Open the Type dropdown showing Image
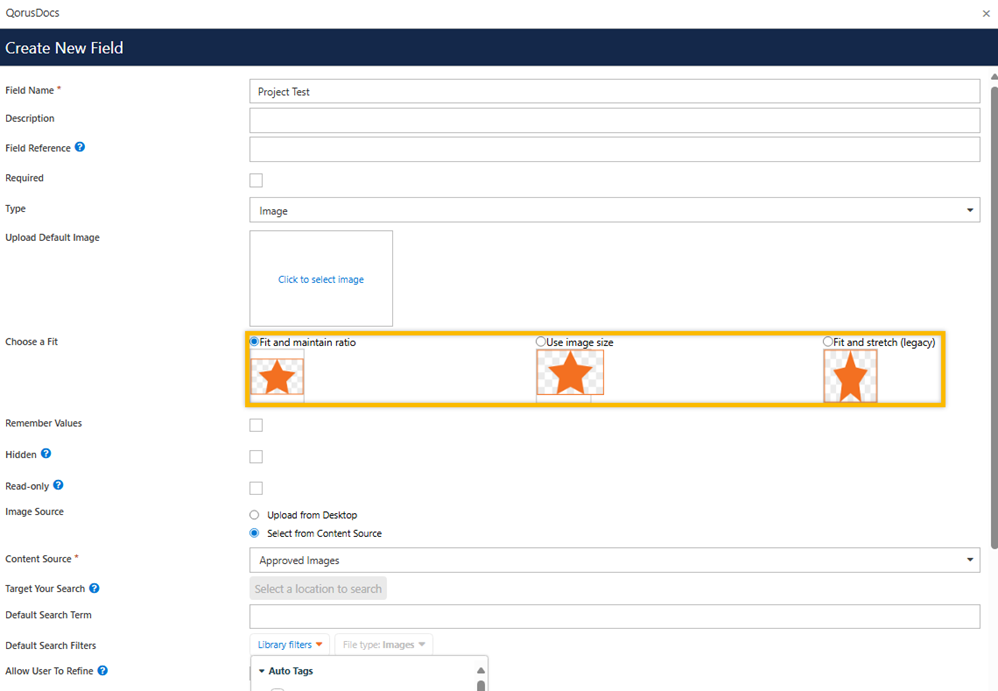Screen dimensions: 998x691 click(614, 211)
